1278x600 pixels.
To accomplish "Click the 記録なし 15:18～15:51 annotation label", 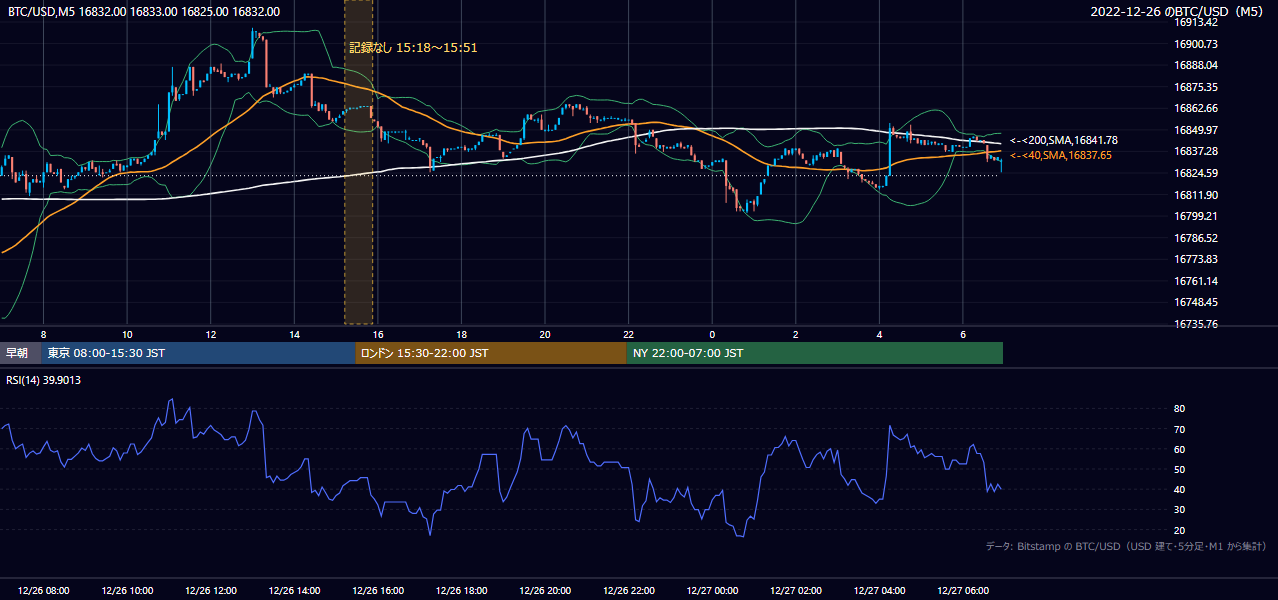I will (x=413, y=47).
